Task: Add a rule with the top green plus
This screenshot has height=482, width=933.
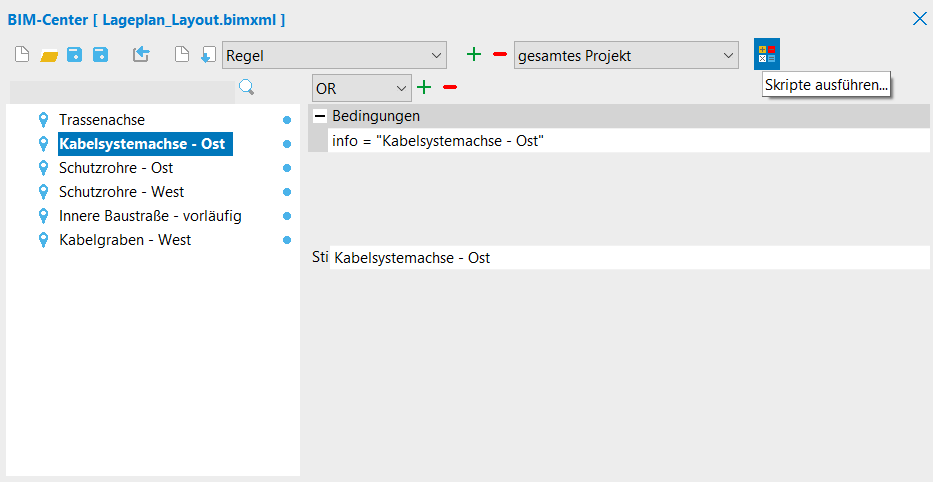Action: (474, 55)
